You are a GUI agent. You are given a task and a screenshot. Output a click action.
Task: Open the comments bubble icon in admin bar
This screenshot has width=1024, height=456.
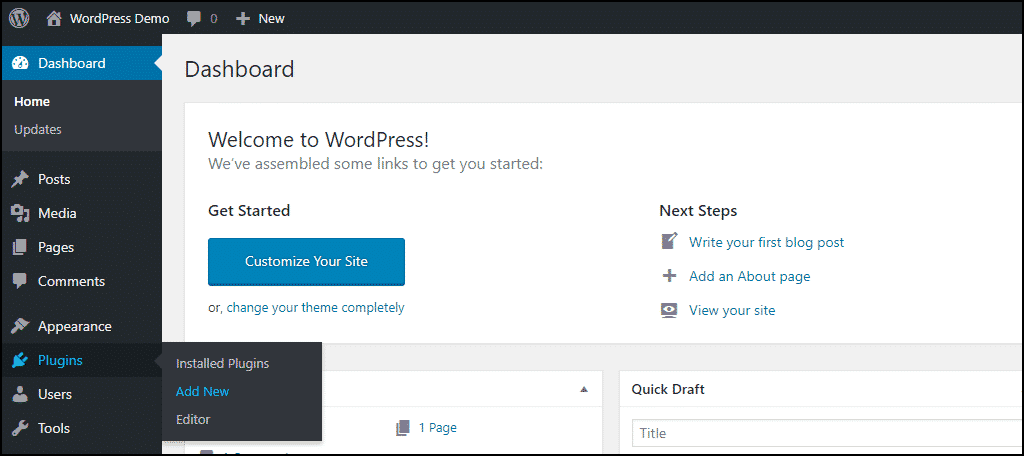pos(194,19)
